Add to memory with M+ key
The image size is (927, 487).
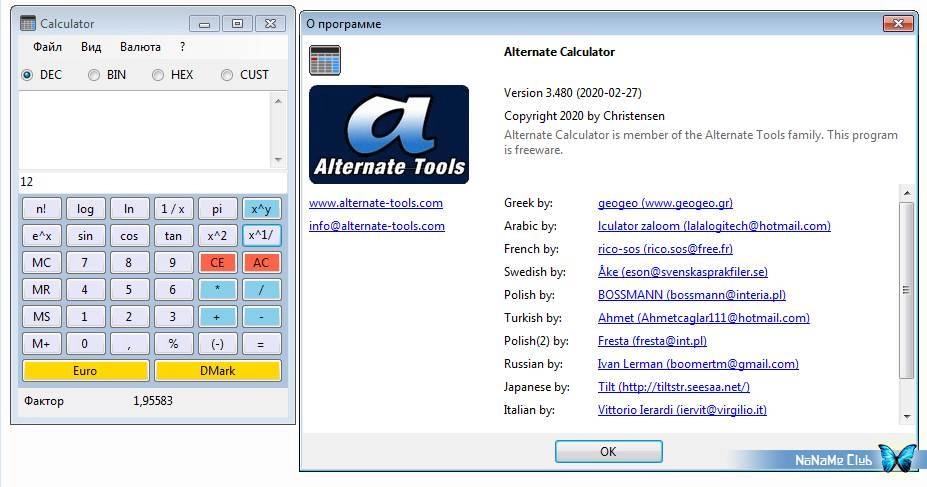click(x=41, y=343)
